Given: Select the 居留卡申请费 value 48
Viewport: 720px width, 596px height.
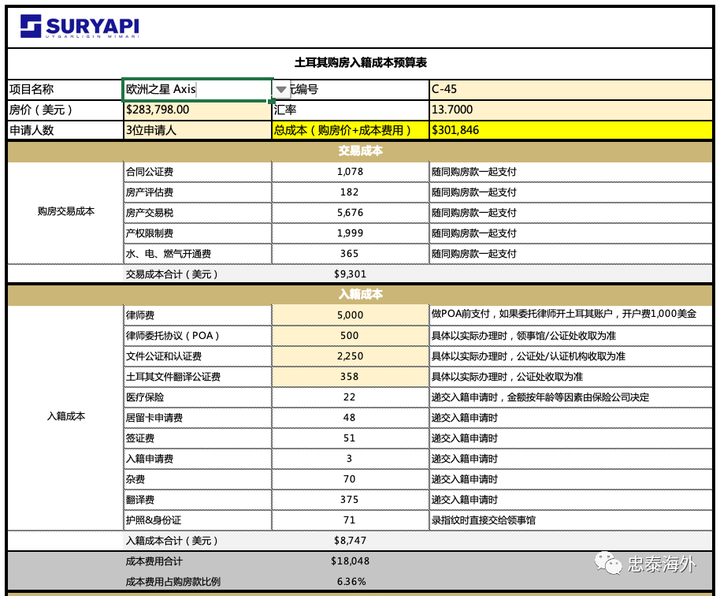Looking at the screenshot, I should (x=350, y=417).
